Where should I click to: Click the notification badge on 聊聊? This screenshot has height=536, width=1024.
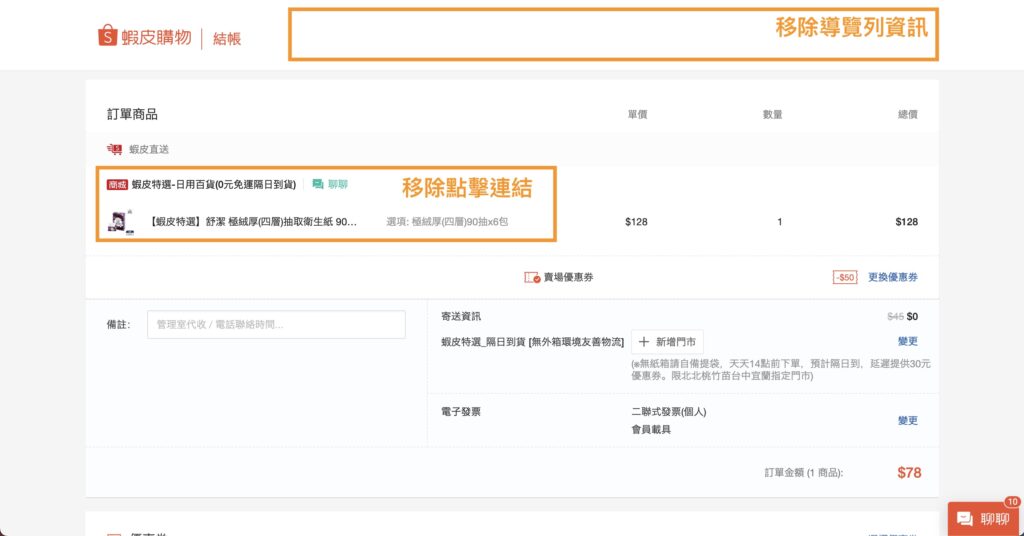pos(1013,502)
